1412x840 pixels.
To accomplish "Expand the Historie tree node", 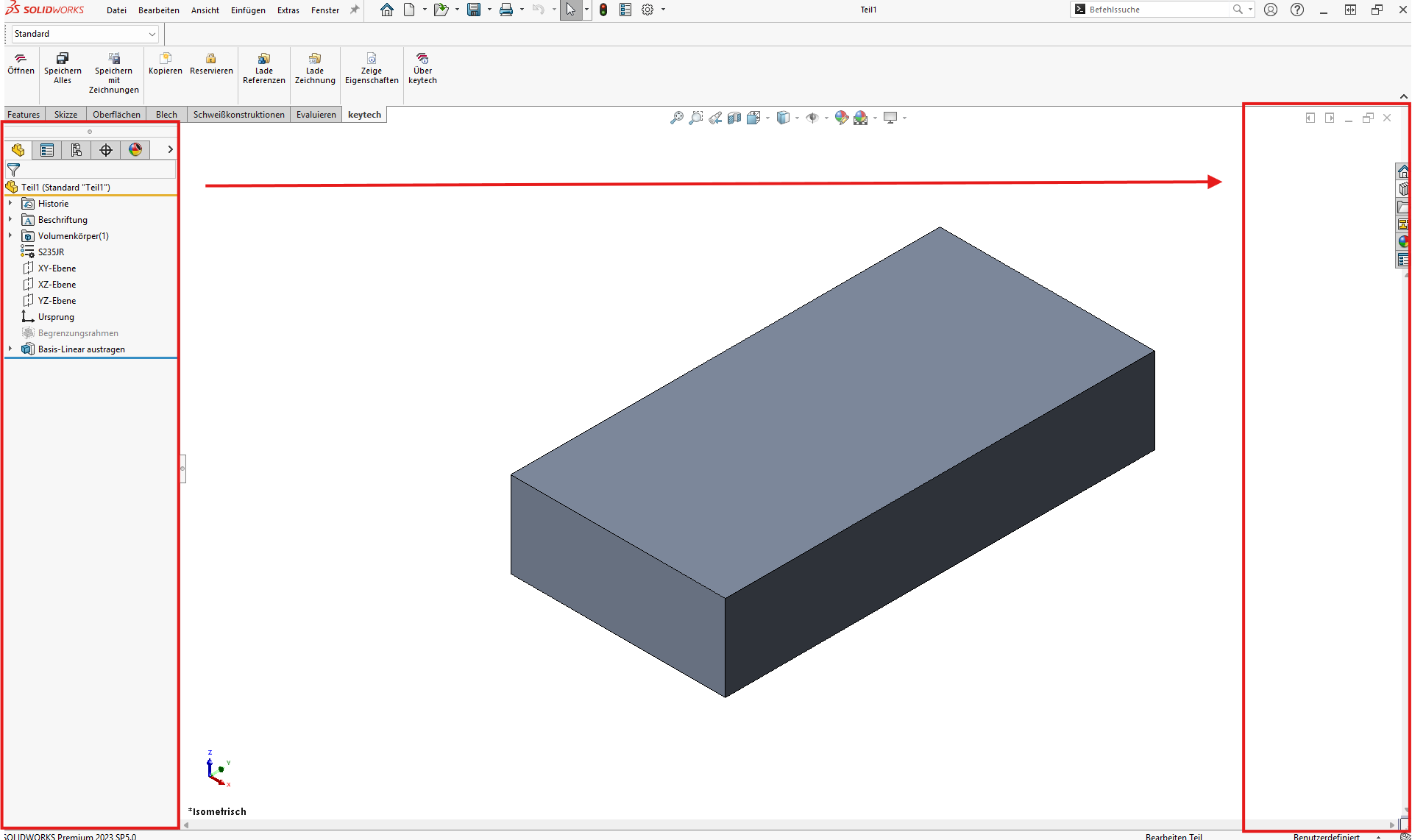I will [x=10, y=204].
